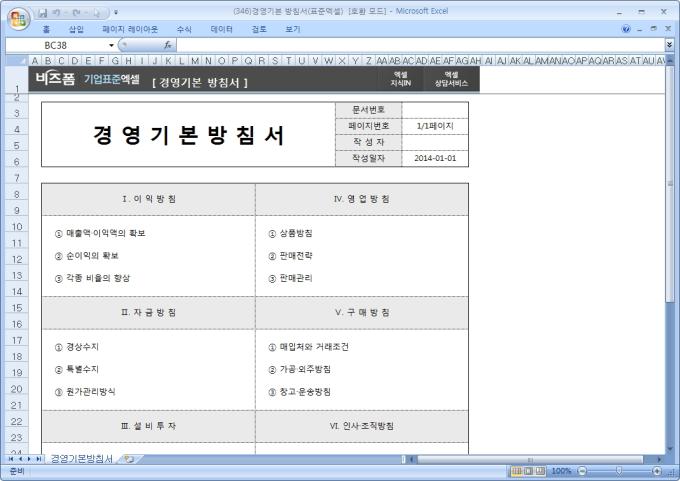Click the 엑셀 지식IN button

tap(400, 80)
